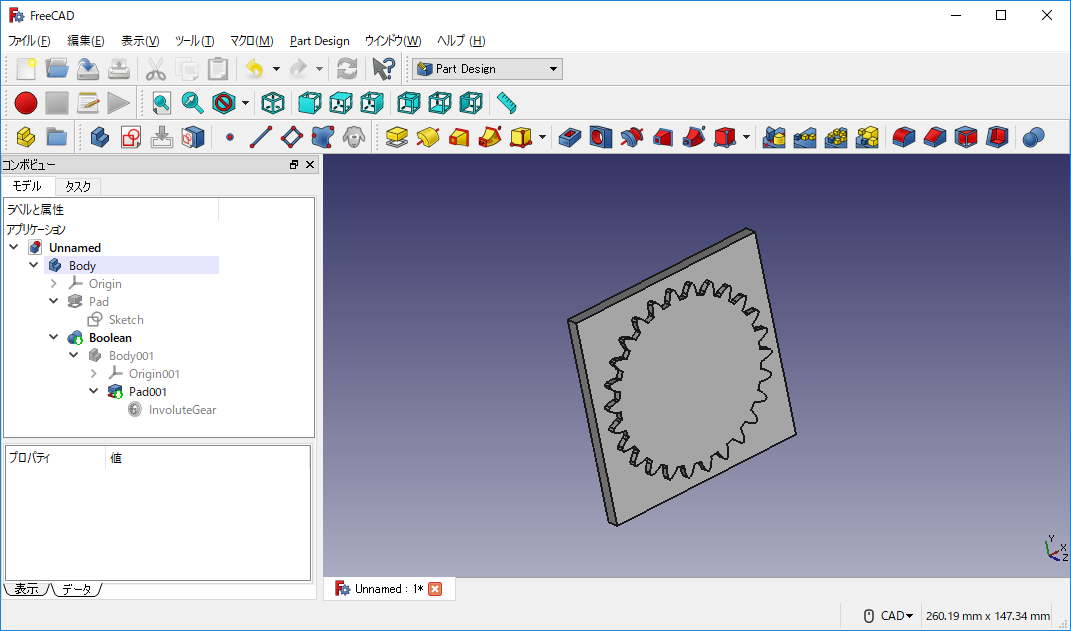Viewport: 1071px width, 631px height.
Task: Expand the Origin001 tree node
Action: [x=94, y=374]
